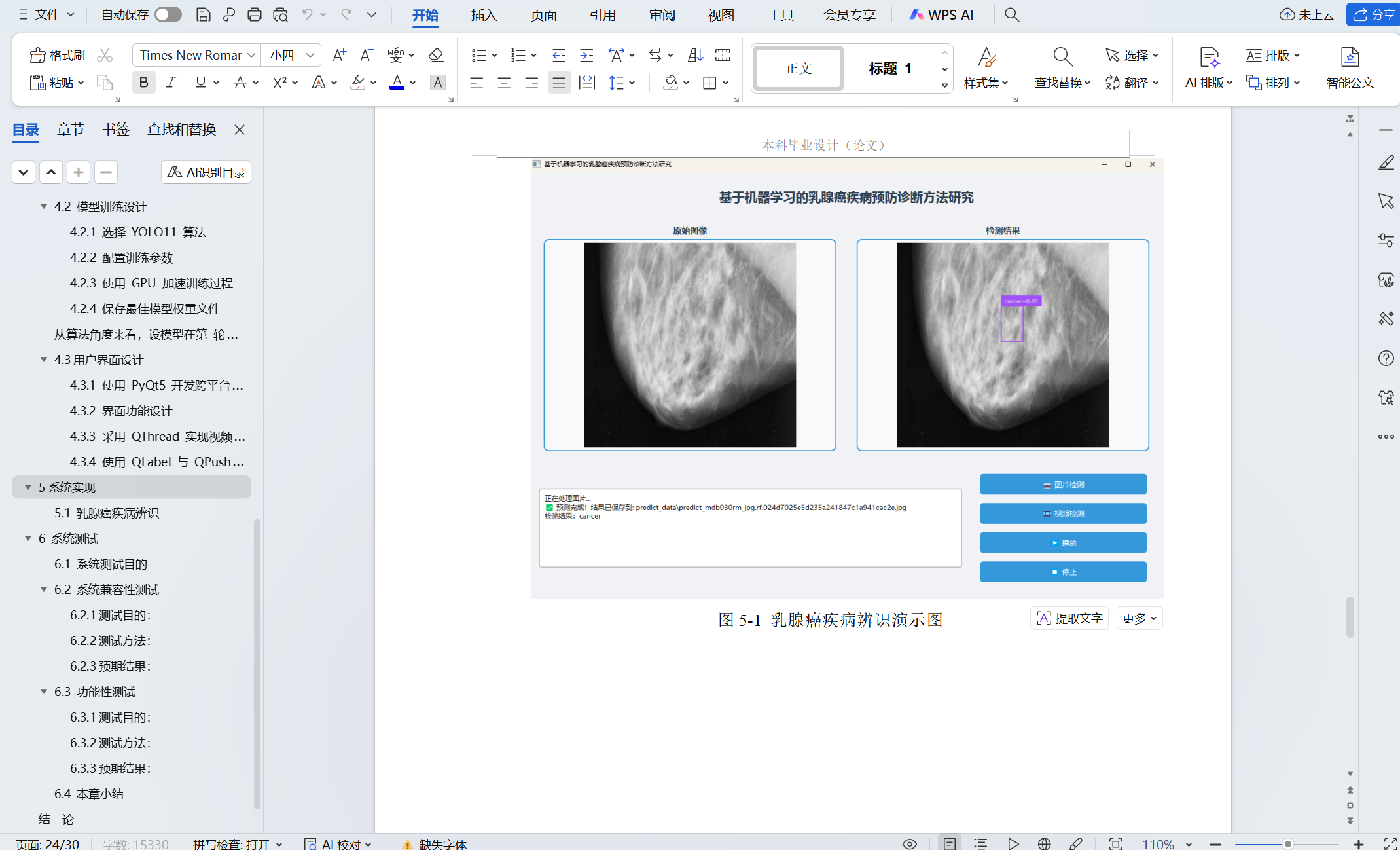
Task: Align text left
Action: point(476,83)
